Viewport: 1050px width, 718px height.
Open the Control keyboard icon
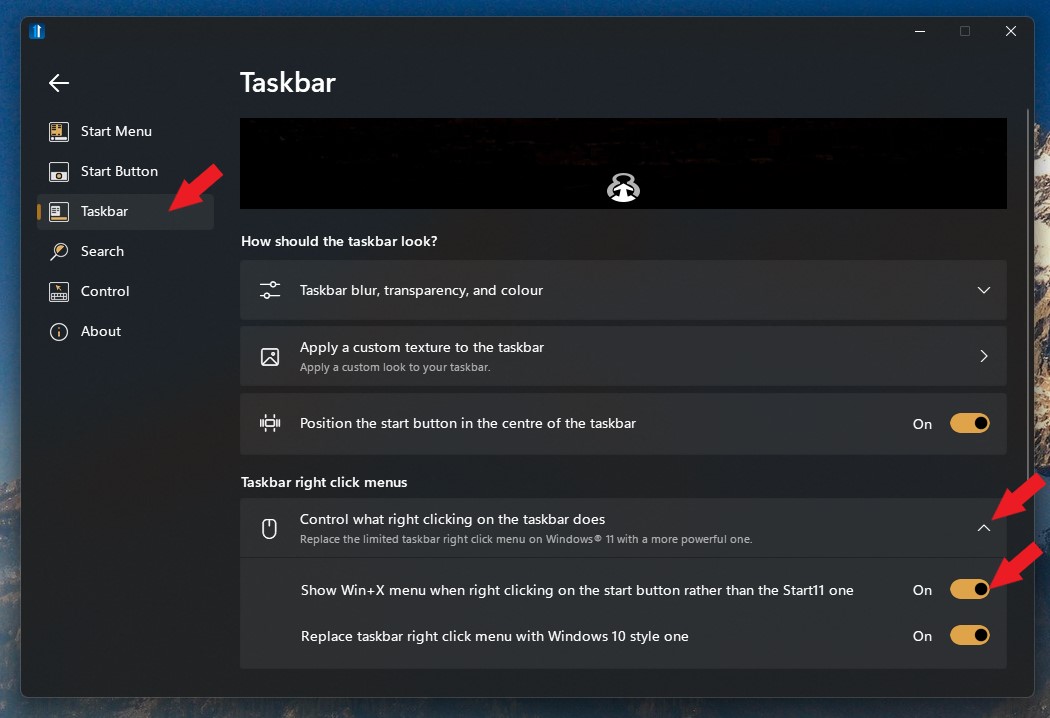(x=59, y=291)
